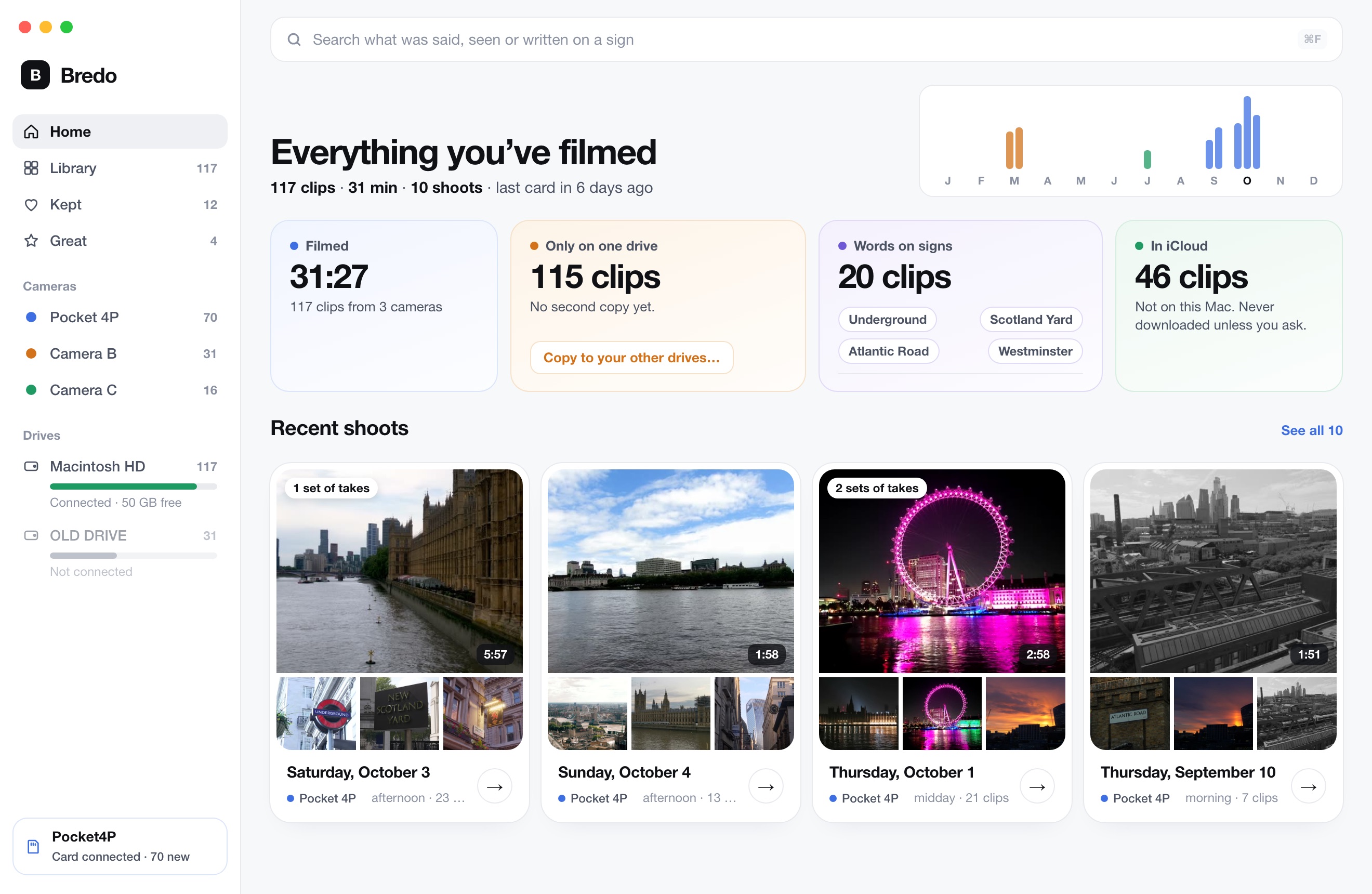The height and width of the screenshot is (894, 1372).
Task: Select the Scotland Yard sign tag
Action: tap(1031, 319)
